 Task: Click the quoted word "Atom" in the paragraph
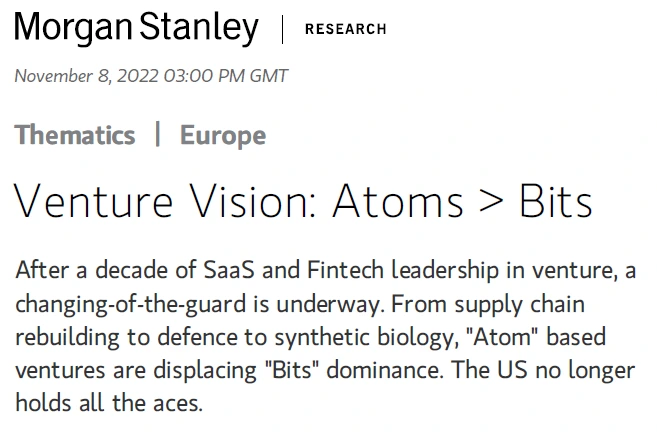pos(502,337)
